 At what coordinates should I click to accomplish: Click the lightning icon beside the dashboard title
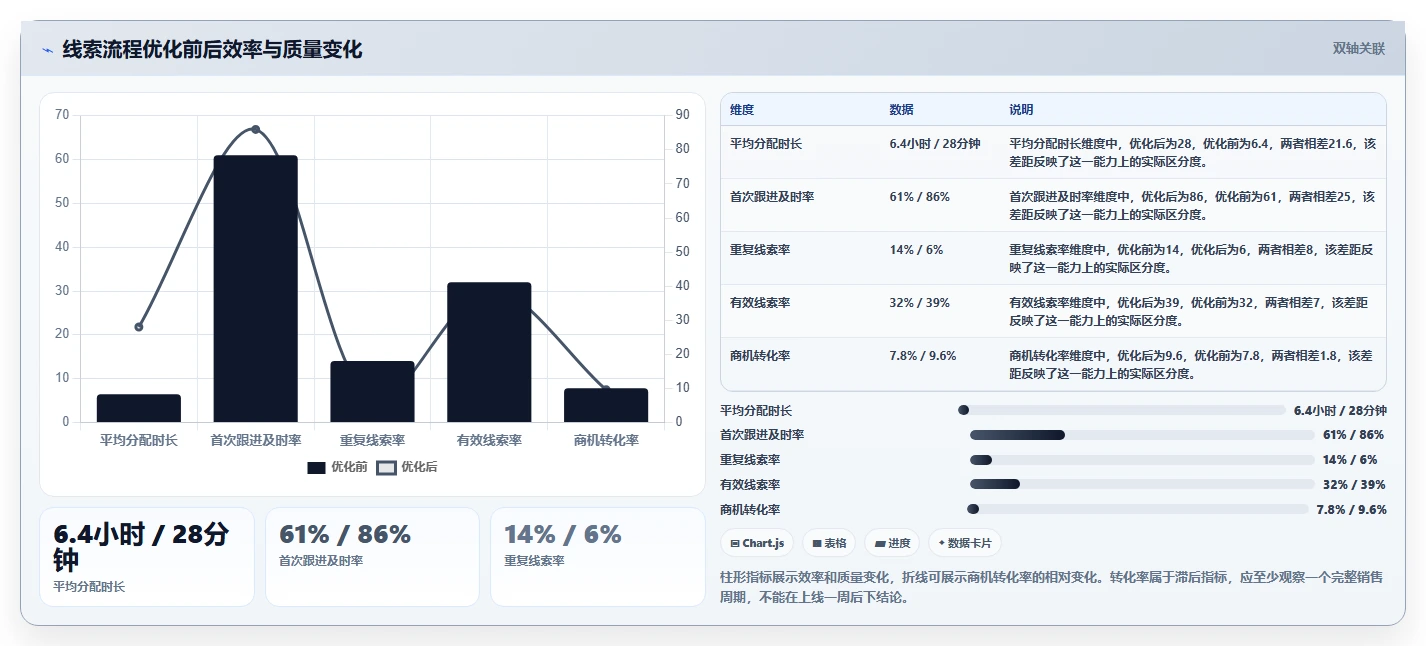pyautogui.click(x=47, y=50)
